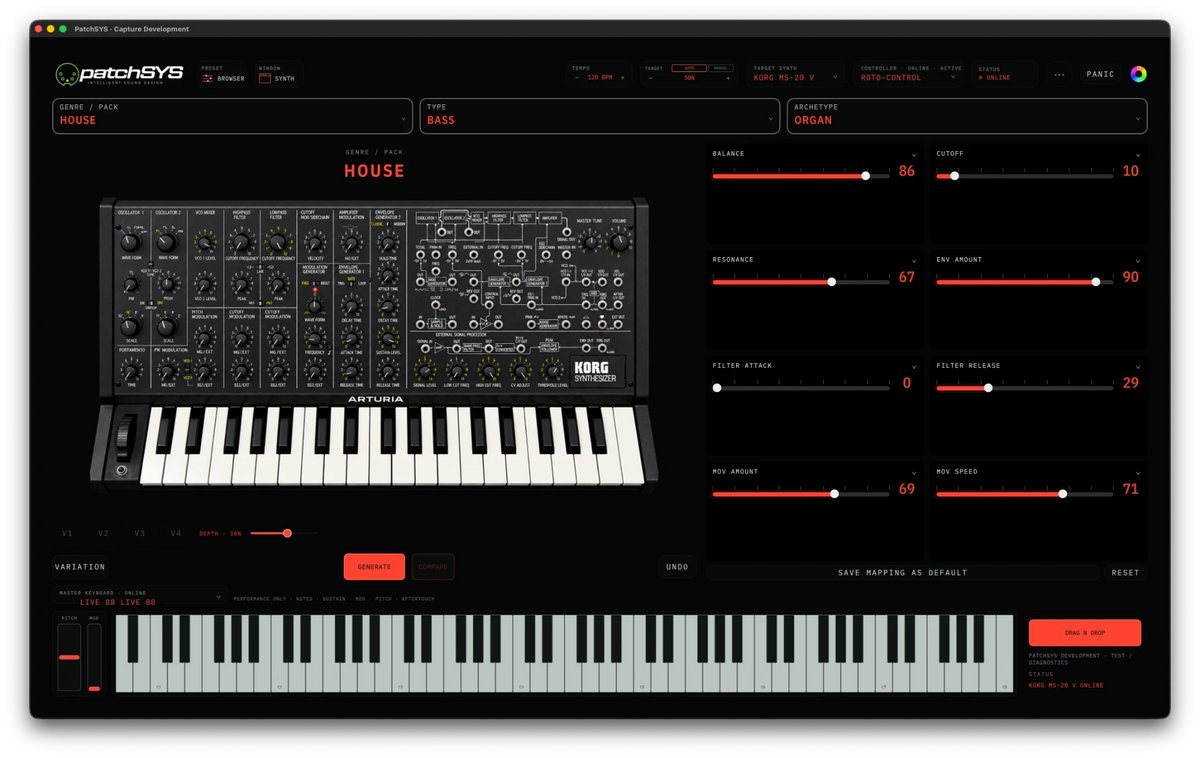
Task: Select variation slot V2
Action: coord(103,533)
